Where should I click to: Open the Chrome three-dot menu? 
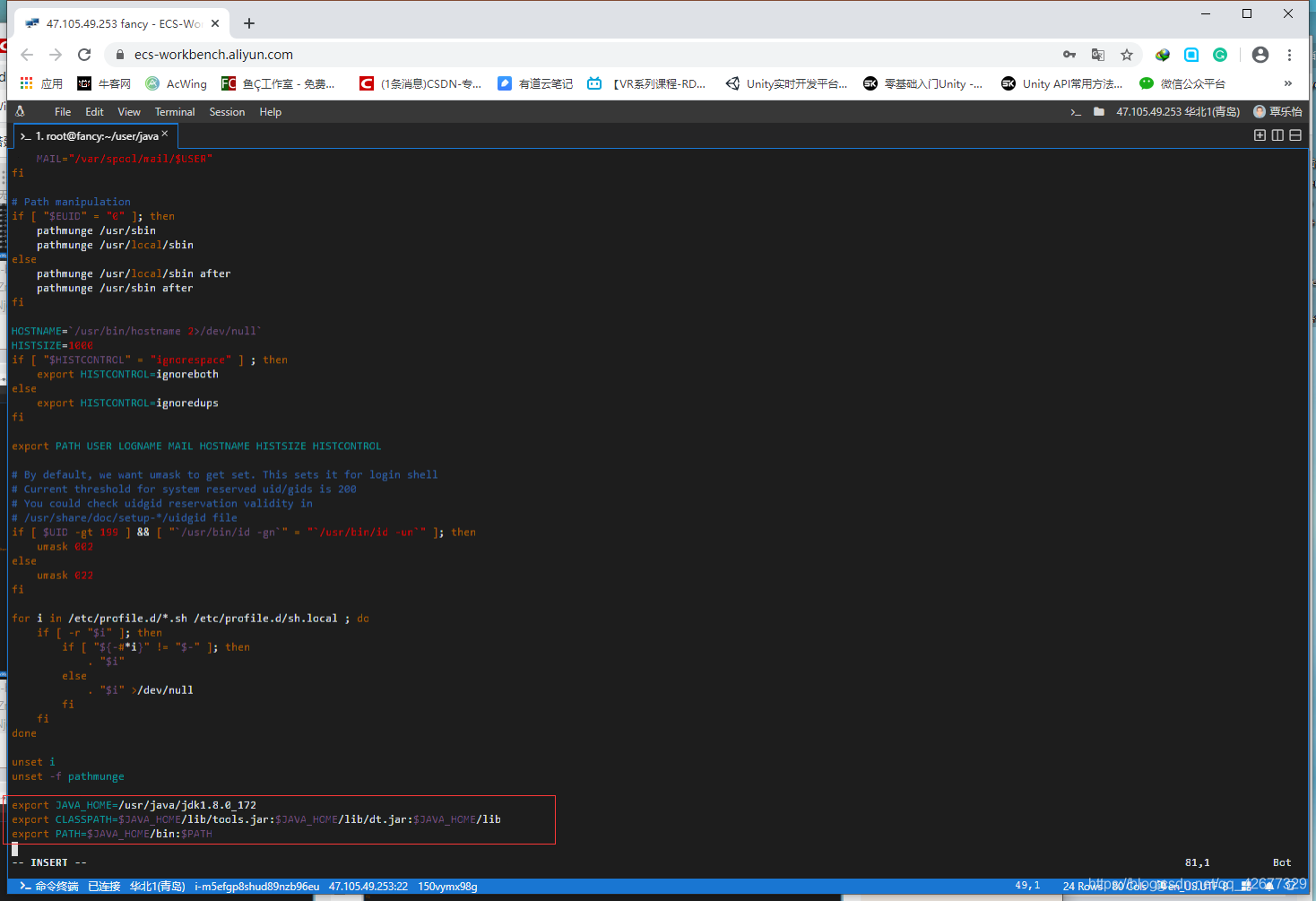tap(1289, 55)
